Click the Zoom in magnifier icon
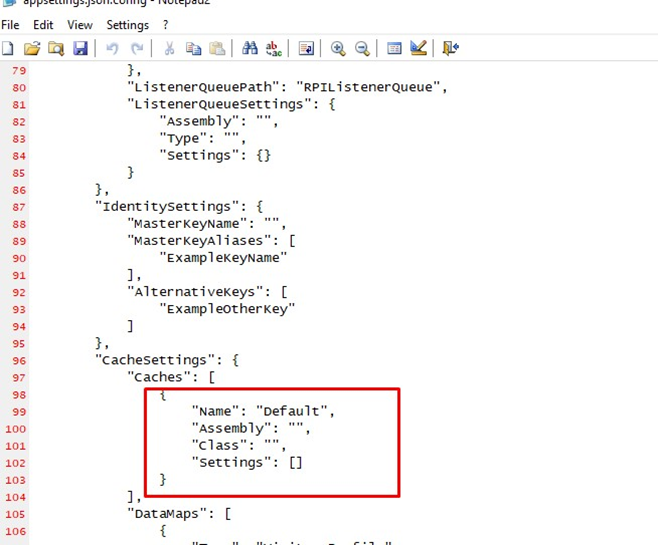The height and width of the screenshot is (545, 658). pos(338,48)
